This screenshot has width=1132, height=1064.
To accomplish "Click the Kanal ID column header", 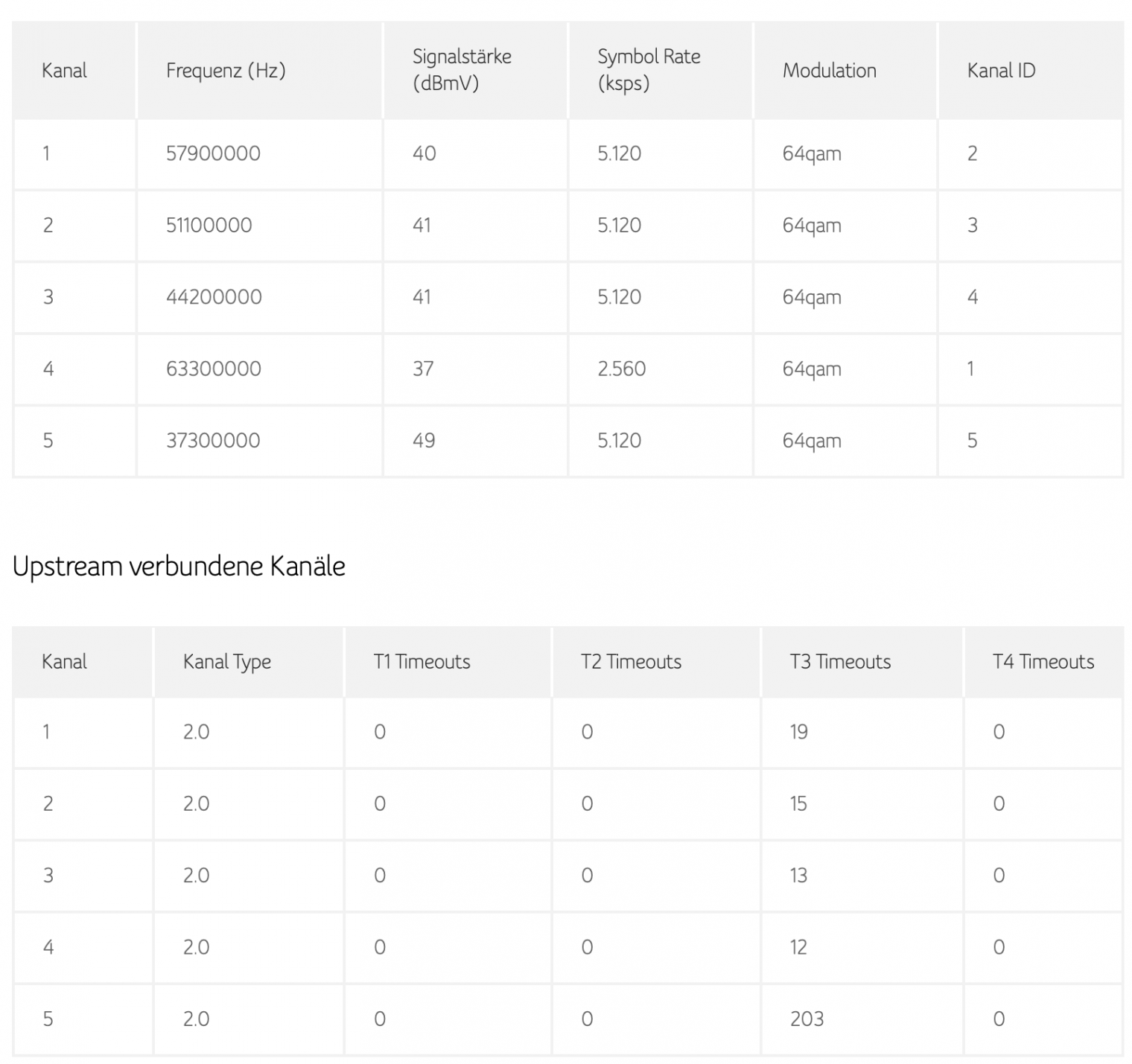I will tap(1001, 71).
